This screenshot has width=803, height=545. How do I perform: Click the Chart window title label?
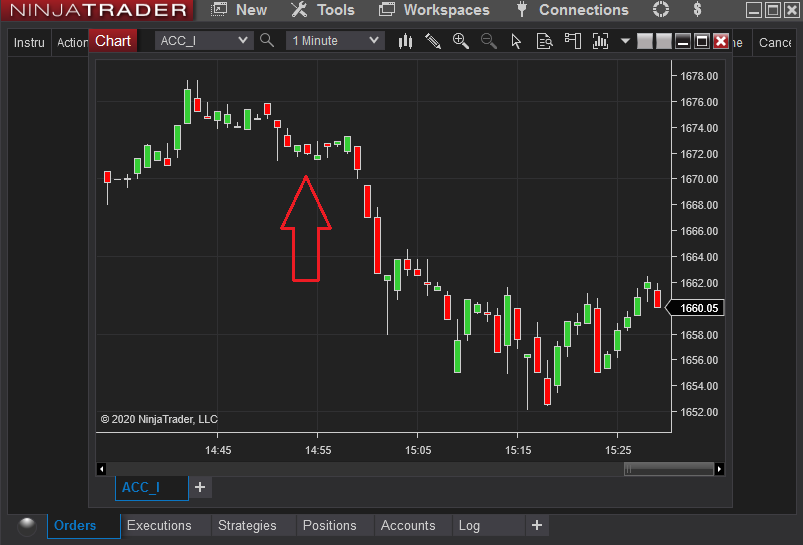pos(113,40)
